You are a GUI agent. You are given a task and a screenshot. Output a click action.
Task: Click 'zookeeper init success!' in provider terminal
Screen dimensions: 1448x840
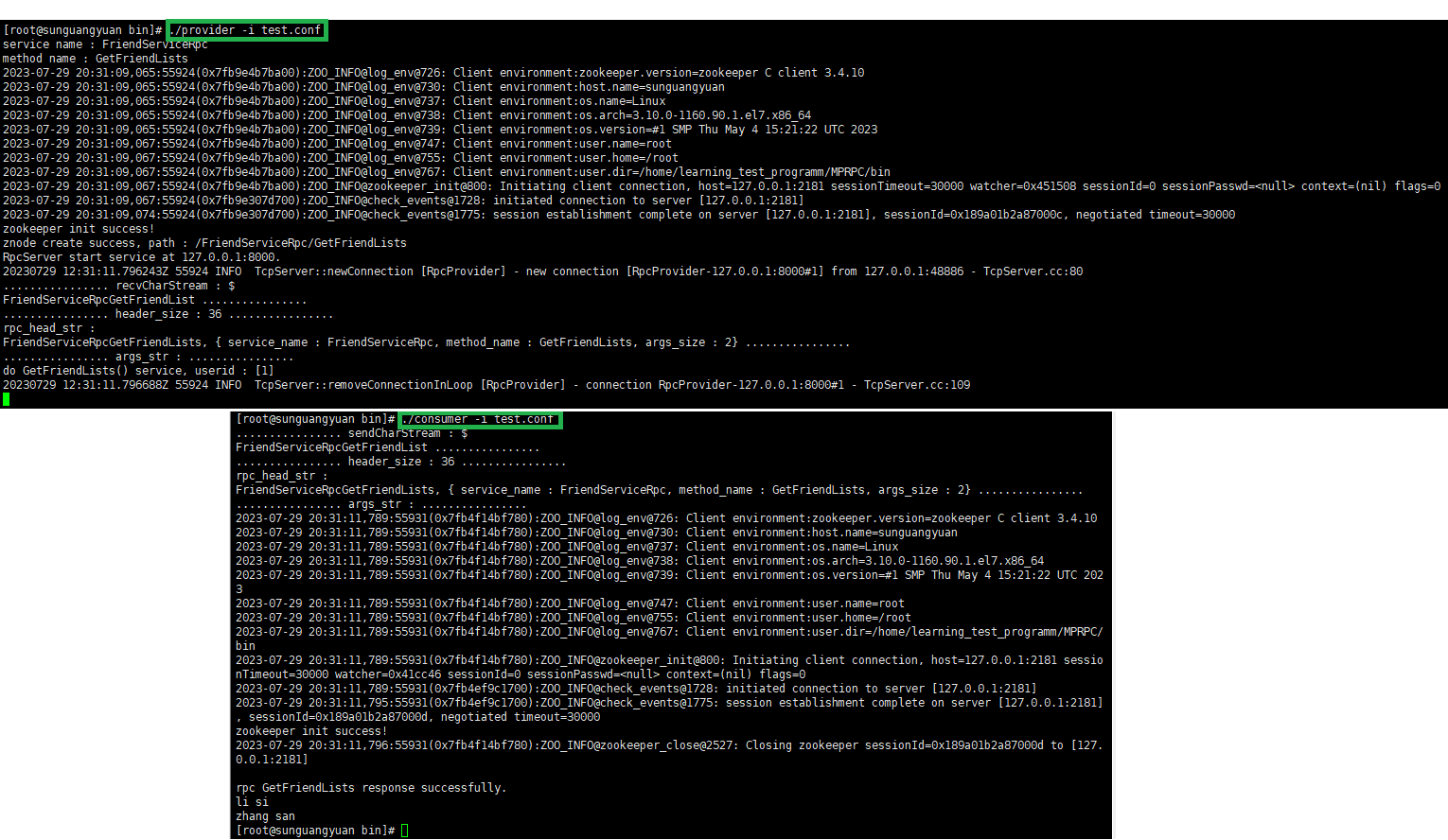pos(79,229)
